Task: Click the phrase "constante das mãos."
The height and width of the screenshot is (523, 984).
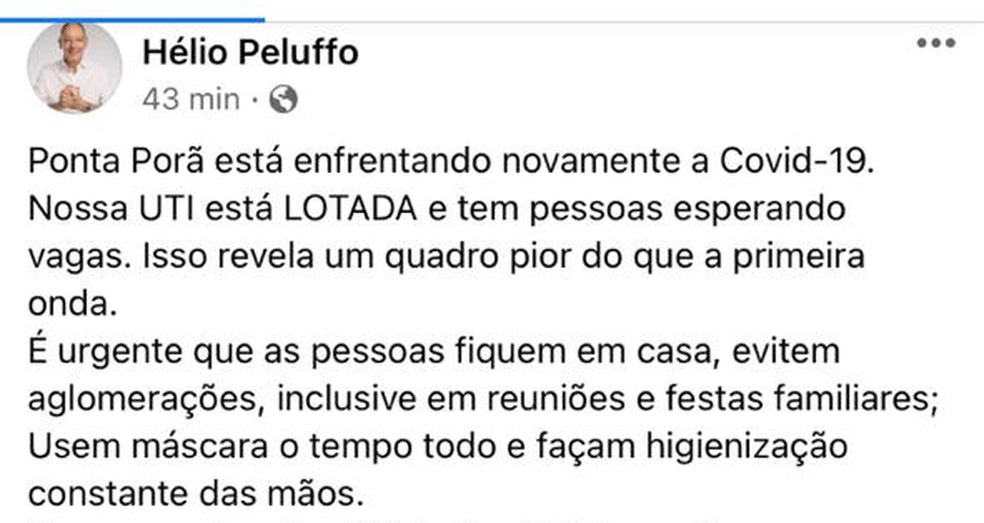Action: click(196, 494)
